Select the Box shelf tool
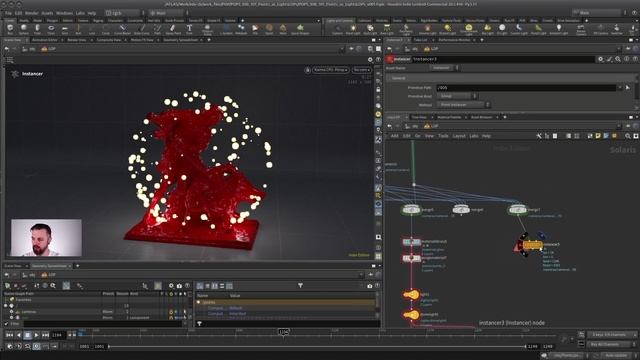The width and height of the screenshot is (640, 360). (x=10, y=29)
